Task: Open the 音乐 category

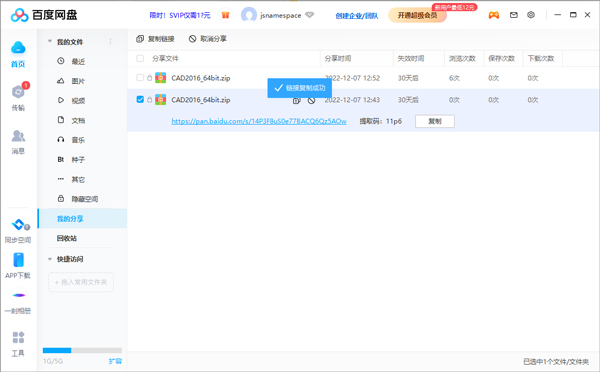Action: pyautogui.click(x=78, y=140)
